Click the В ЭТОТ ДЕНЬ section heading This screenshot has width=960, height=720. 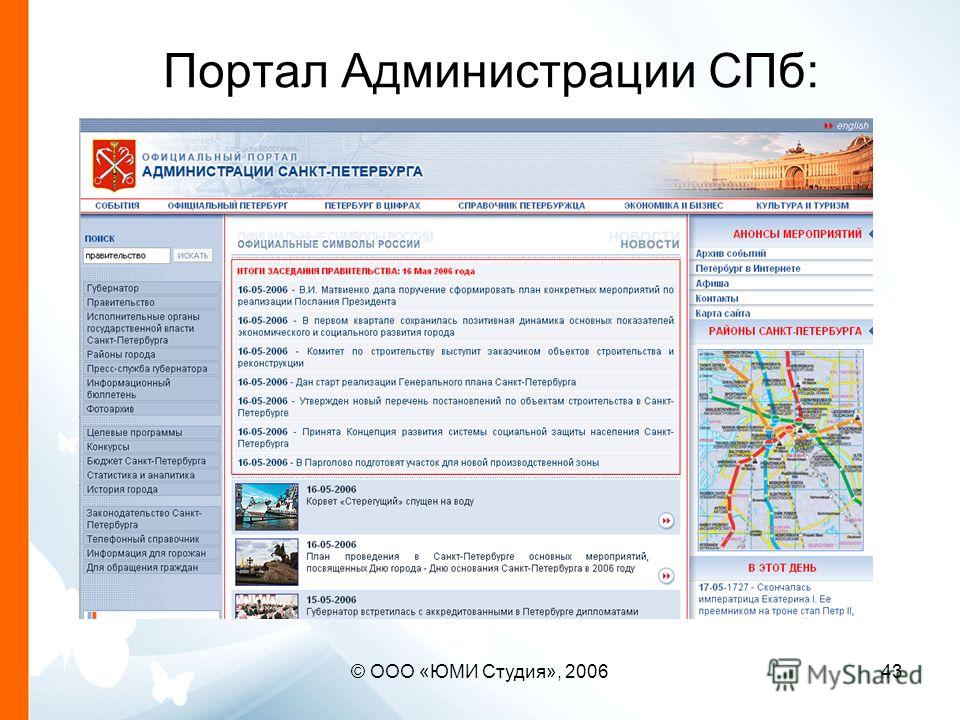point(782,568)
